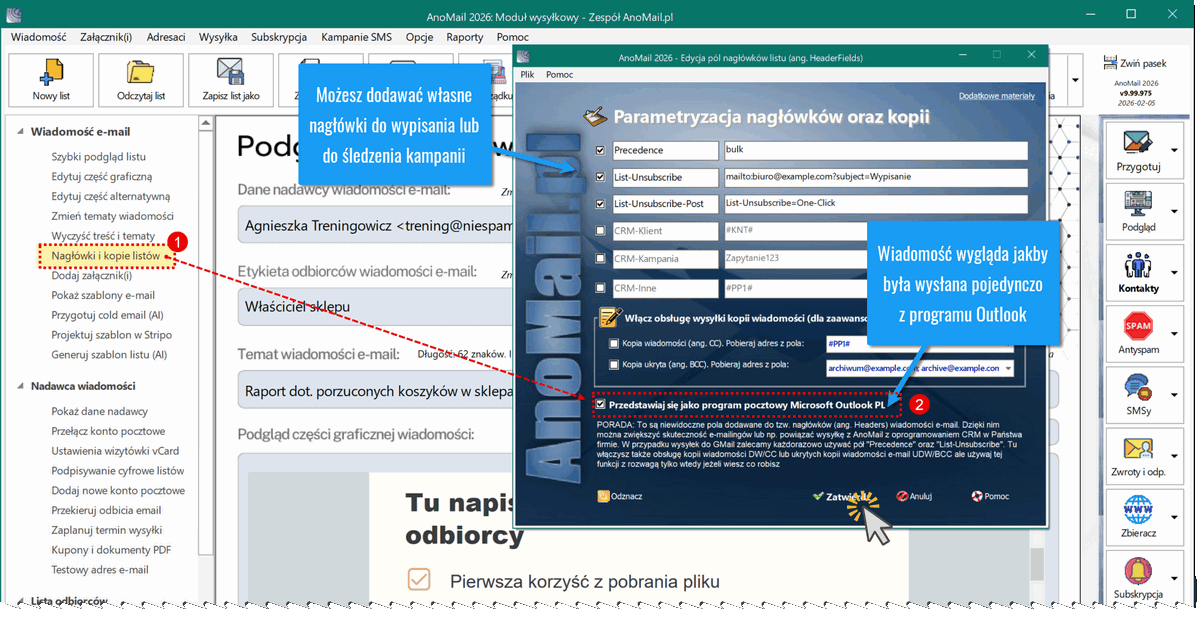Click the List-Unsubscribe mailto value field
Screen dimensions: 1200x620
click(875, 177)
